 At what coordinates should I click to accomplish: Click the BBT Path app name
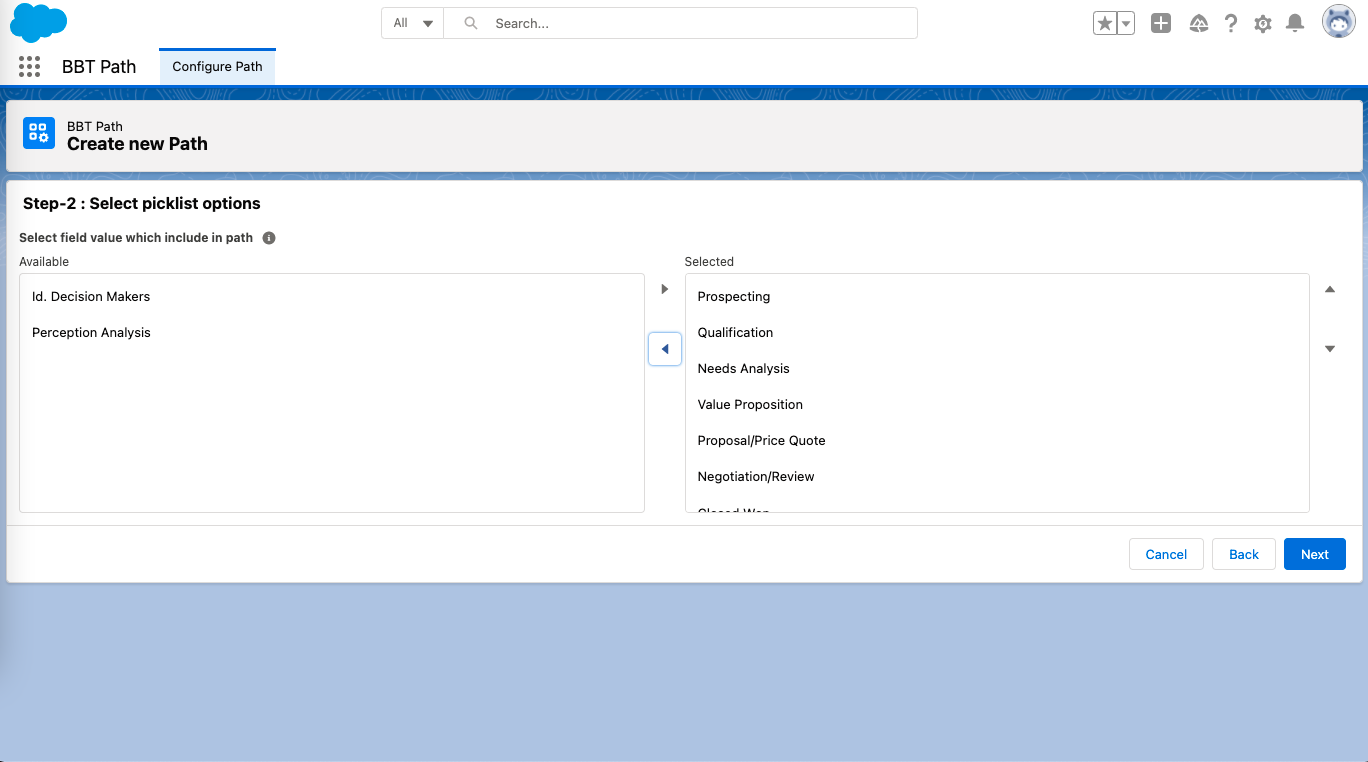99,67
